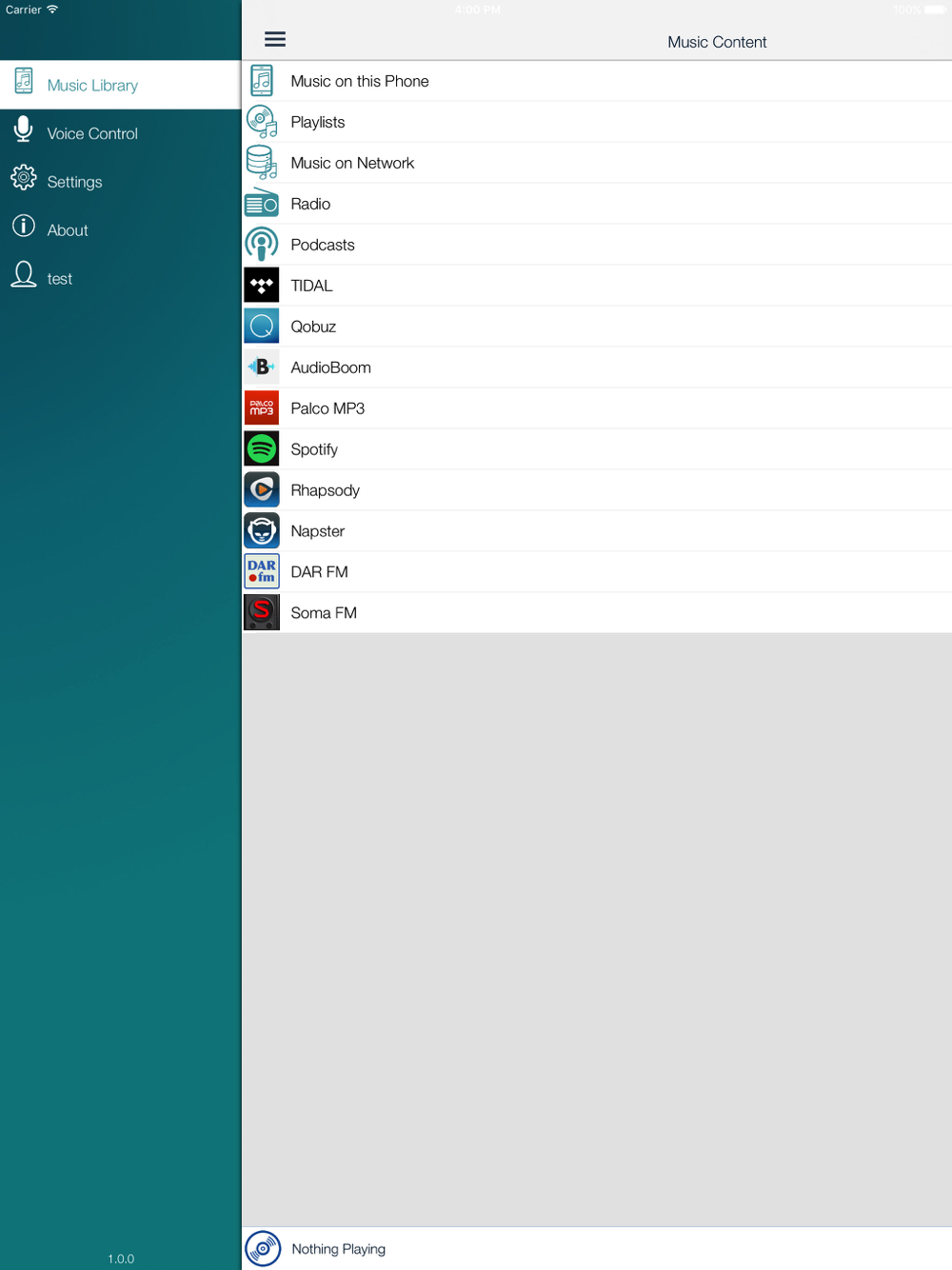Tap the Napster logo icon

262,531
